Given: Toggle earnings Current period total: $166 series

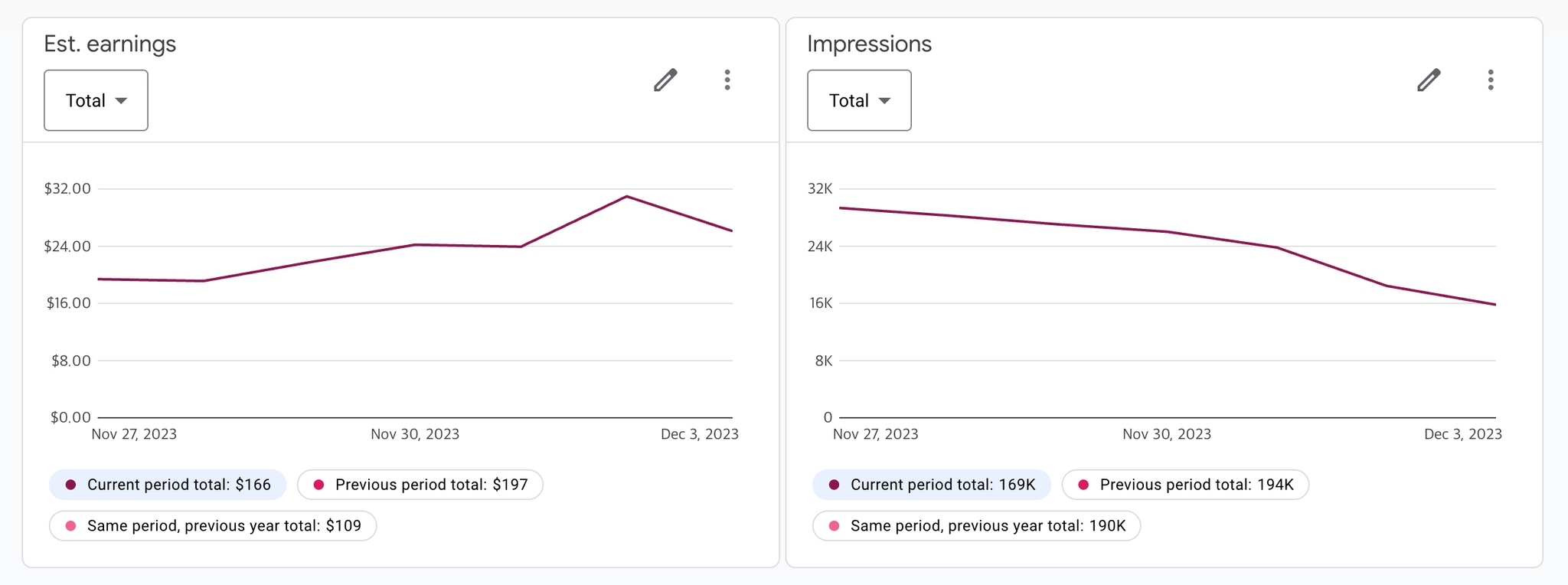Looking at the screenshot, I should (168, 485).
